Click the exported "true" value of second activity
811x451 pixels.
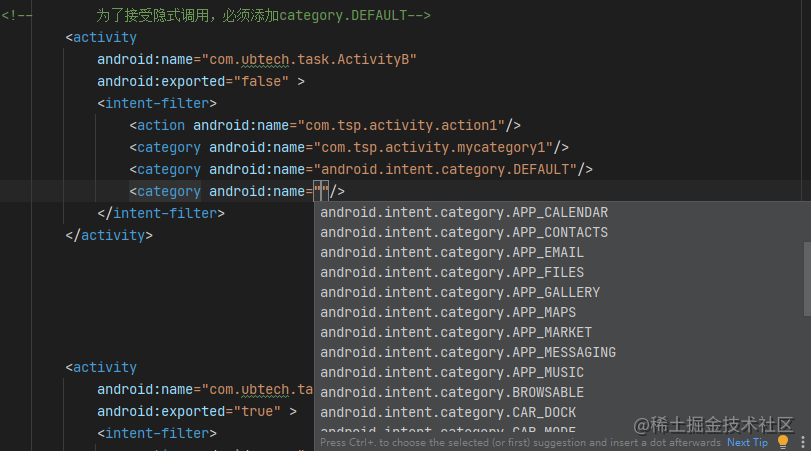click(257, 412)
